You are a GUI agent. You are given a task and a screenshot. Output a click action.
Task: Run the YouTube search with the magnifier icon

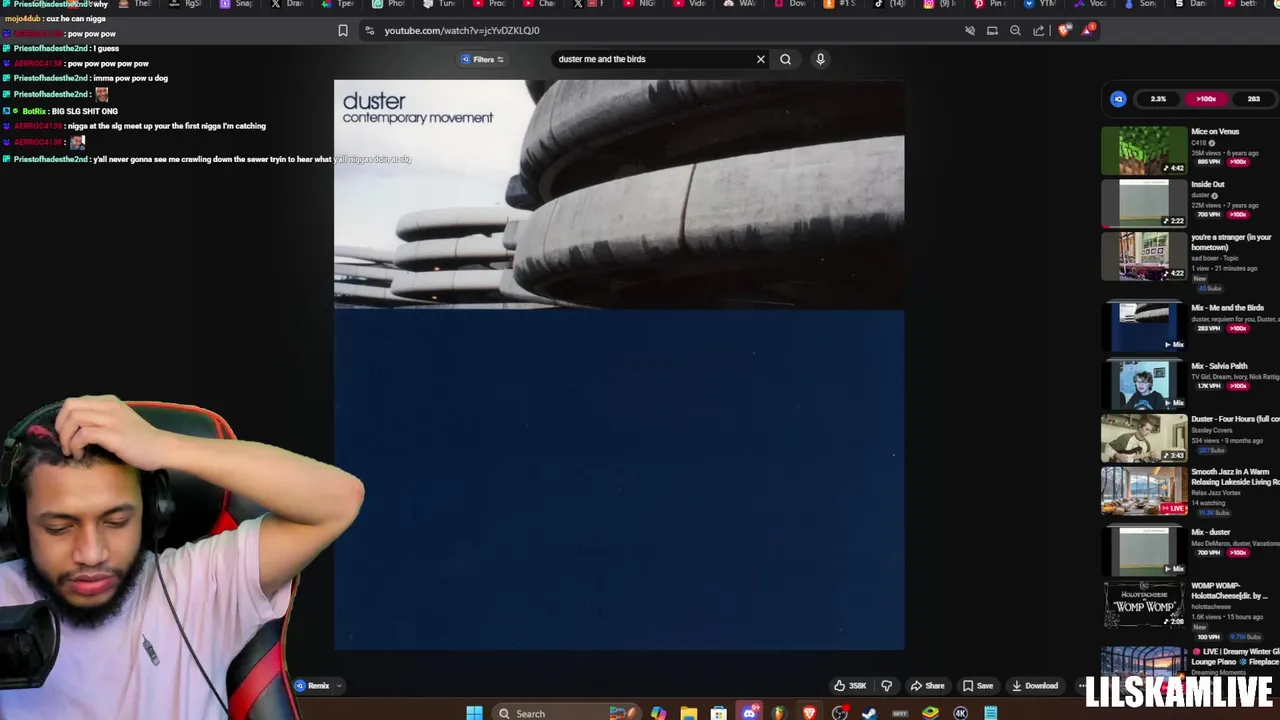785,59
